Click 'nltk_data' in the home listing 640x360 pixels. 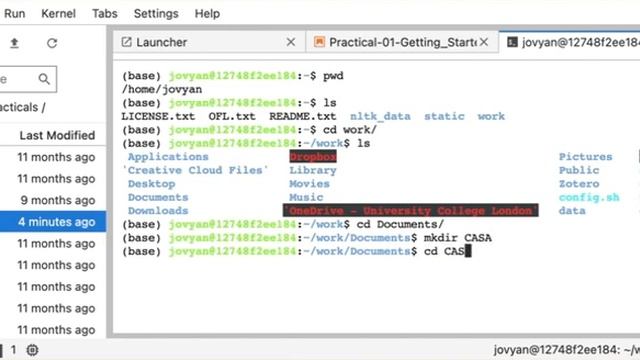[380, 116]
